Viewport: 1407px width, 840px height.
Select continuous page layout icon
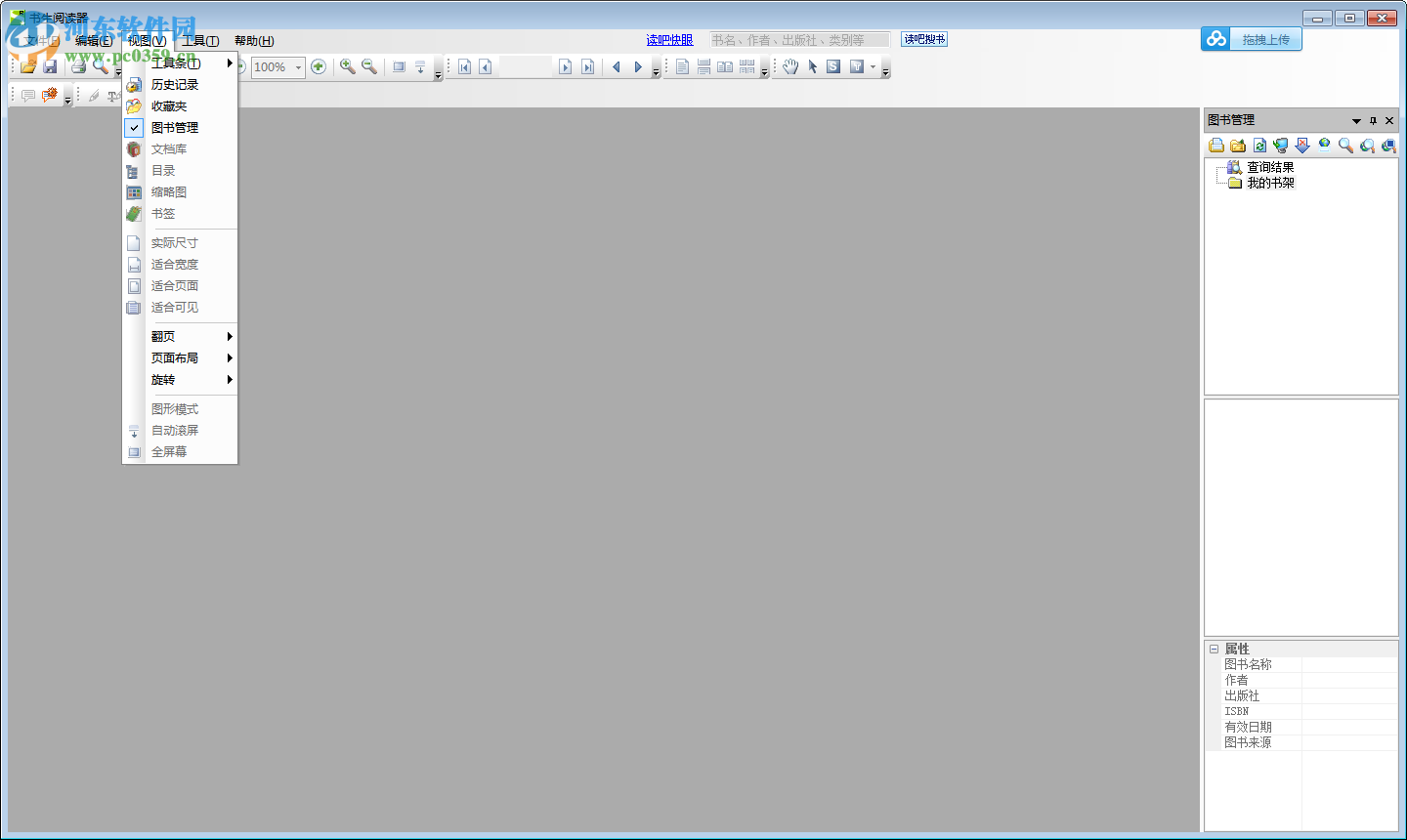(703, 66)
